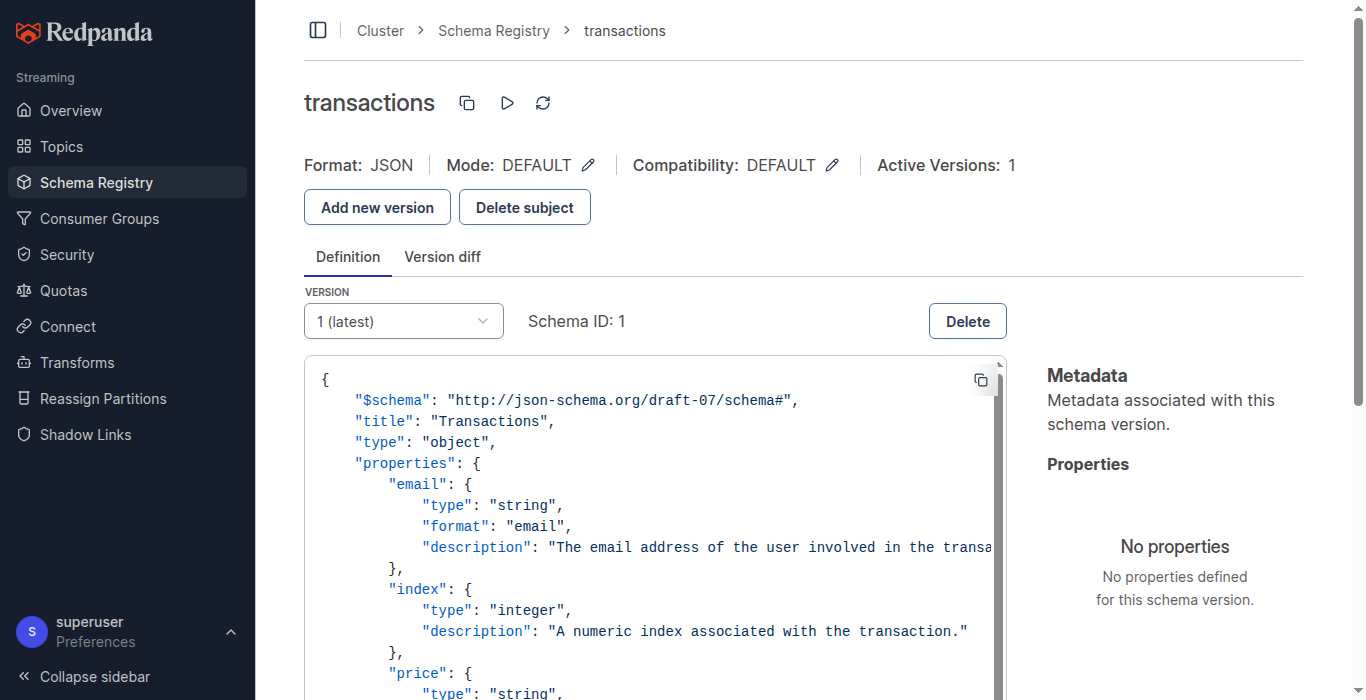Click the "Active Versions: 1" text

click(x=946, y=165)
